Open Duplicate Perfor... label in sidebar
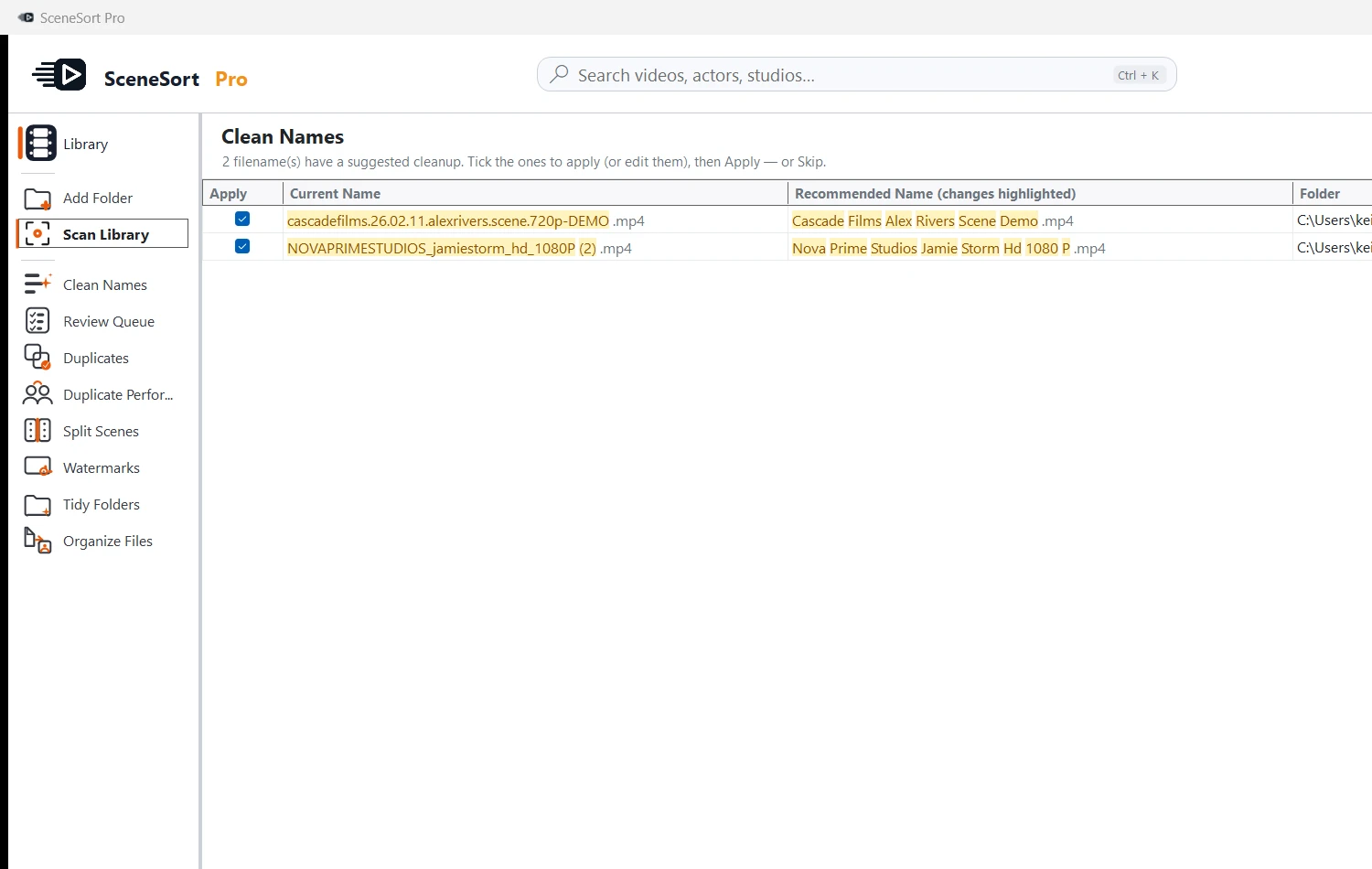Viewport: 1372px width, 869px height. point(118,395)
